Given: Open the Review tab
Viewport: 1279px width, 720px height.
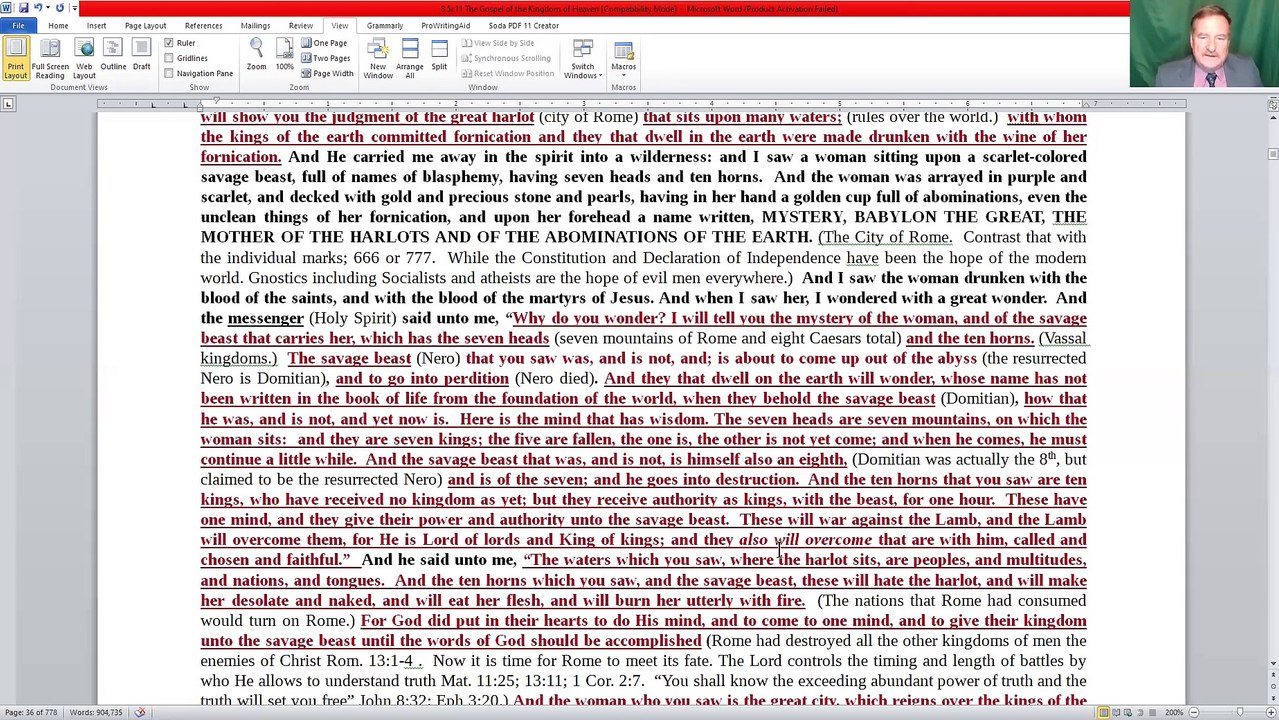Looking at the screenshot, I should pyautogui.click(x=300, y=25).
